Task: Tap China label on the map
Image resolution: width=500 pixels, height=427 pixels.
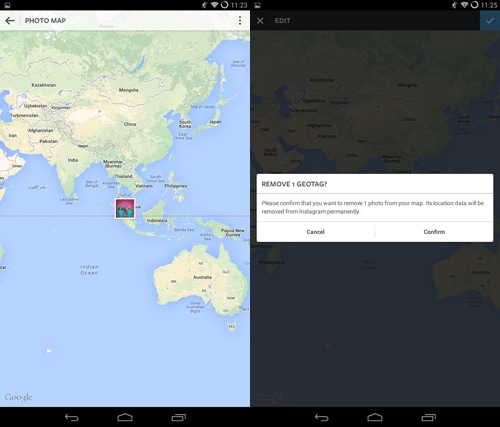Action: pyautogui.click(x=130, y=124)
